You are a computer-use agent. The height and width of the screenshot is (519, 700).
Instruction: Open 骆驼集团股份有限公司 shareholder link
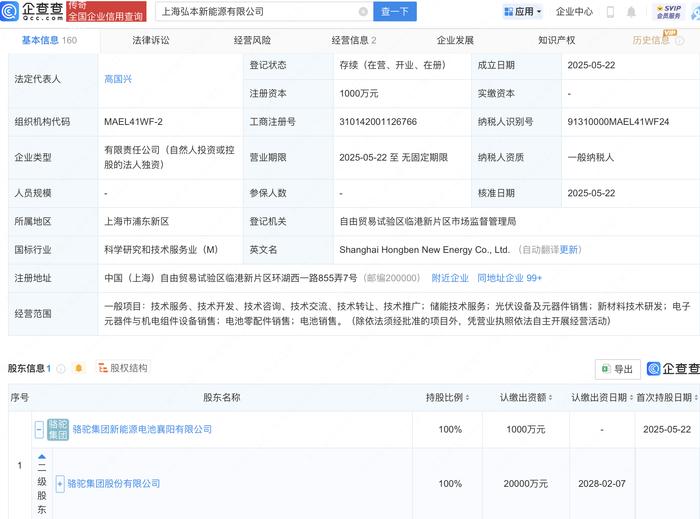114,484
